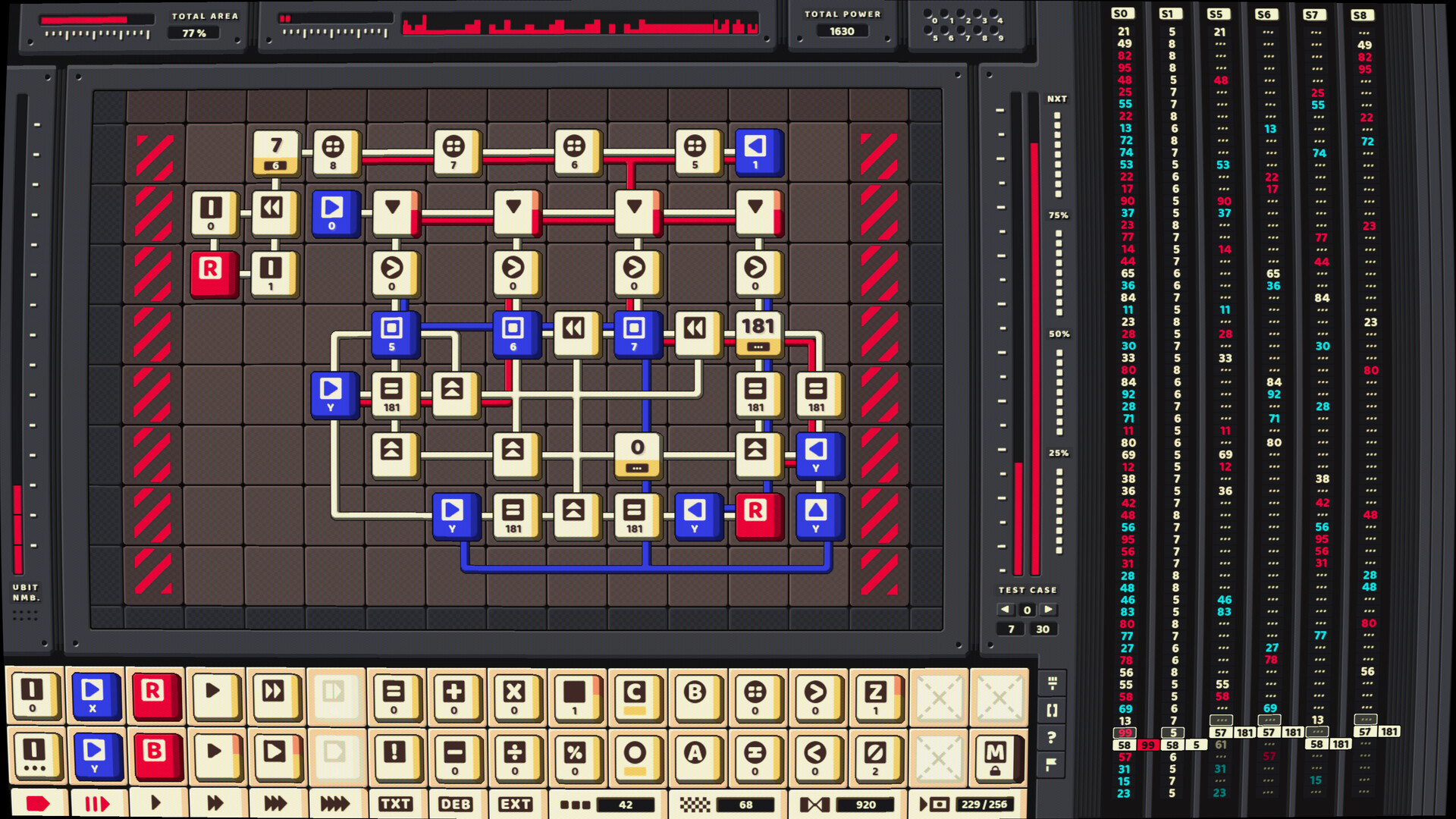Click the paintbrush icon in the right sidebar
The width and height of the screenshot is (1456, 819).
(x=1053, y=682)
